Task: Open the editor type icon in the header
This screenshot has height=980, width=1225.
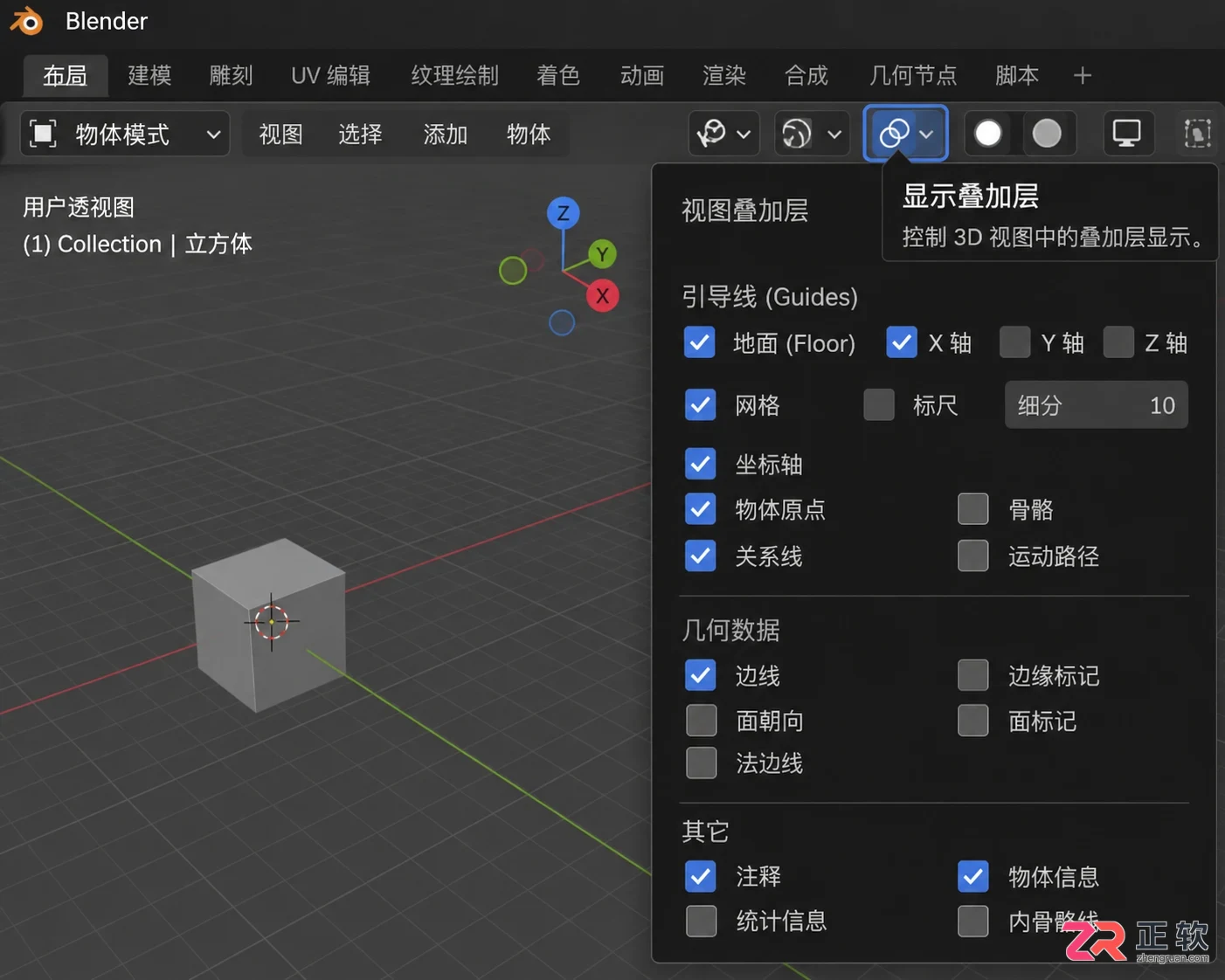Action: [43, 134]
